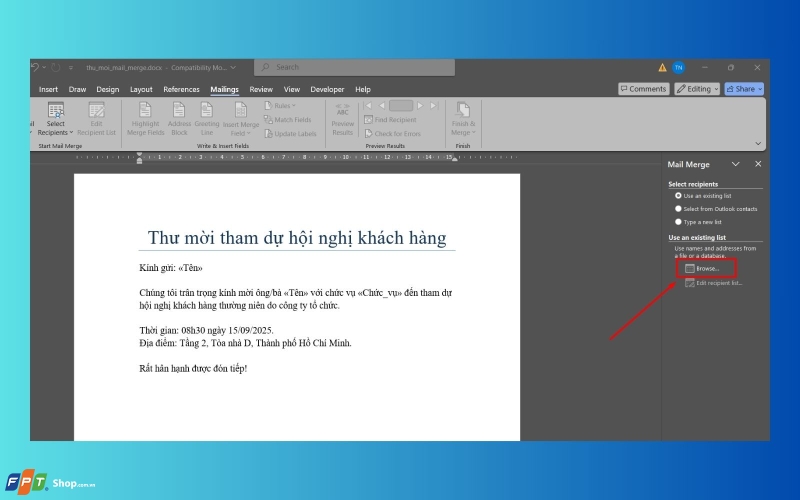Click Match Fields
Image resolution: width=800 pixels, height=500 pixels.
(x=287, y=120)
